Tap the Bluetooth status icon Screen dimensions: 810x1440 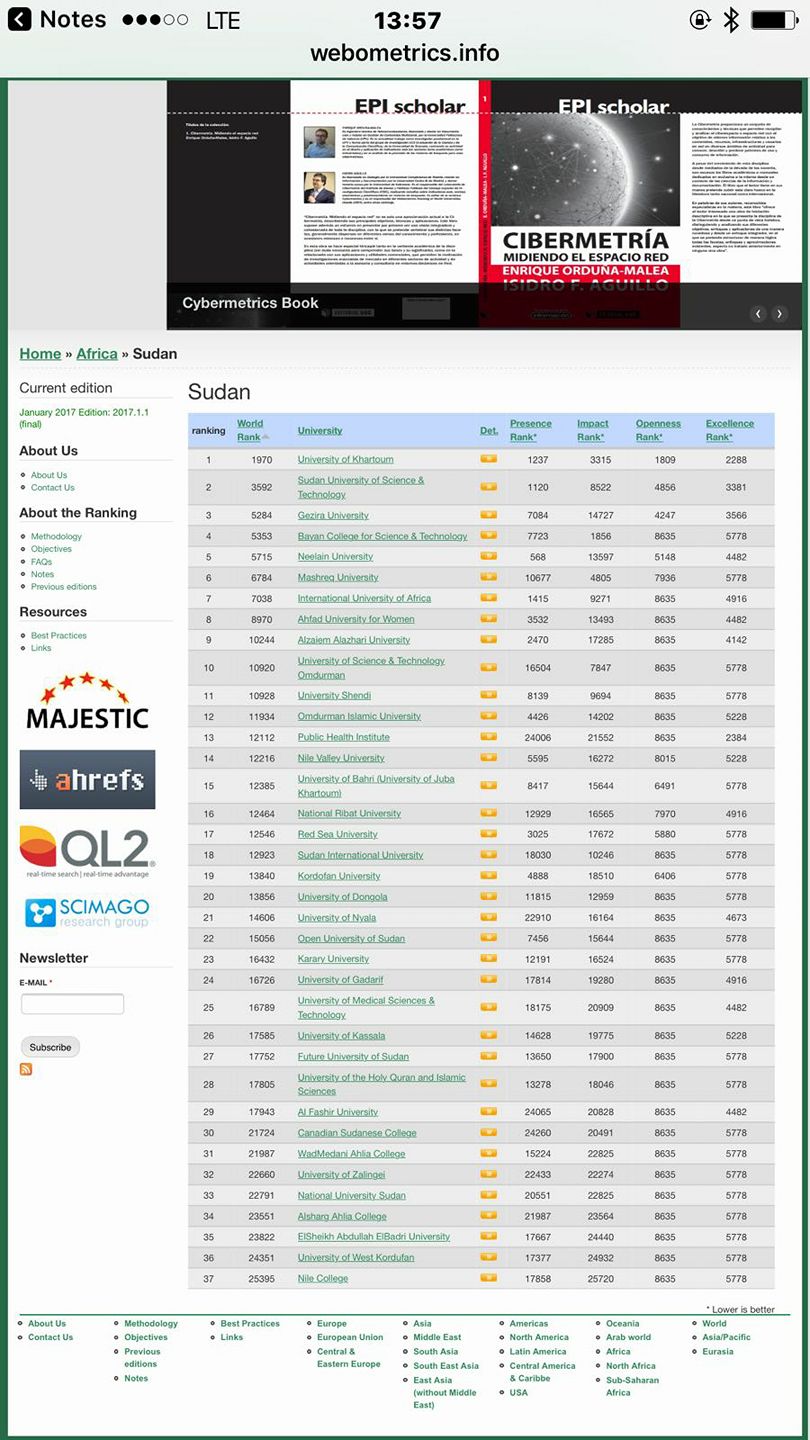(731, 19)
